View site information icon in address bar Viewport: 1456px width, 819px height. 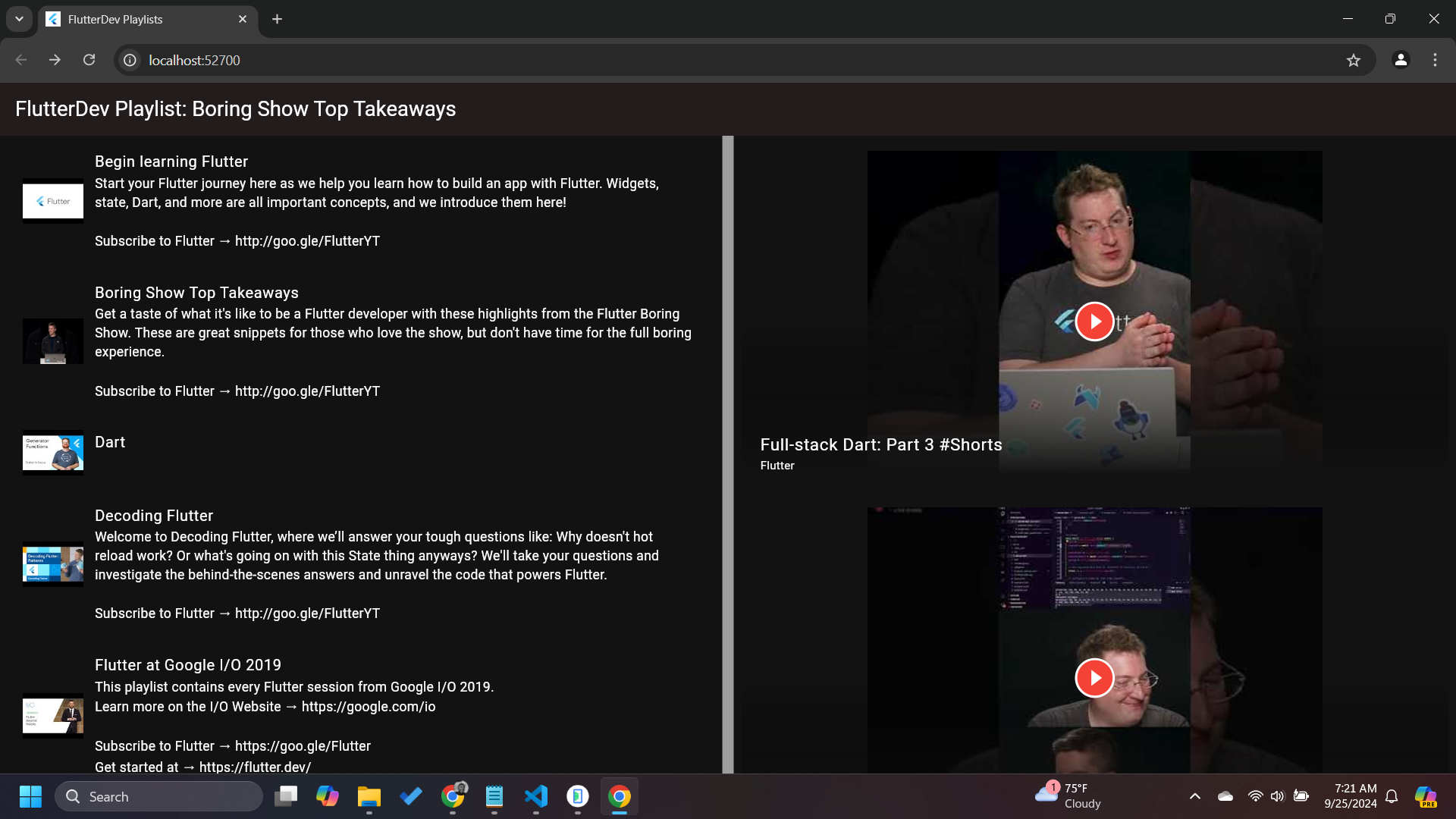coord(130,60)
